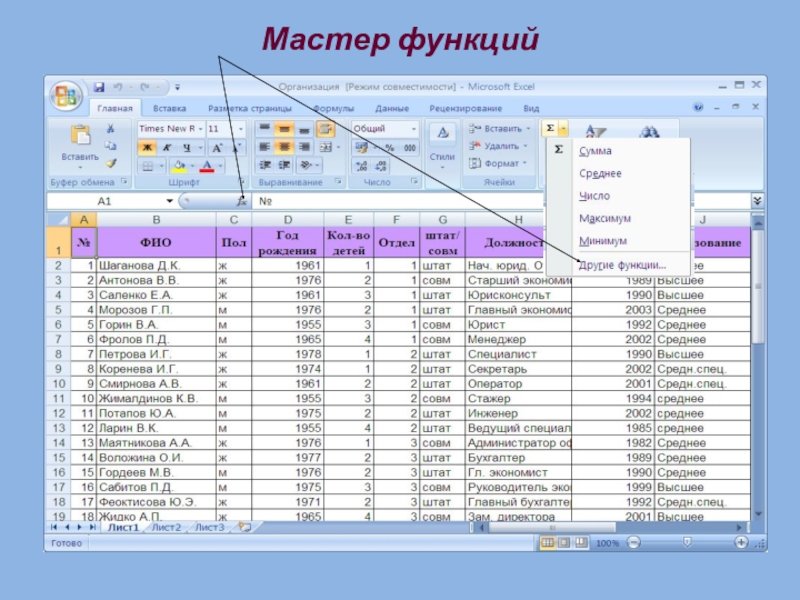Expand the Times New R font name dropdown
800x600 pixels.
tap(200, 129)
